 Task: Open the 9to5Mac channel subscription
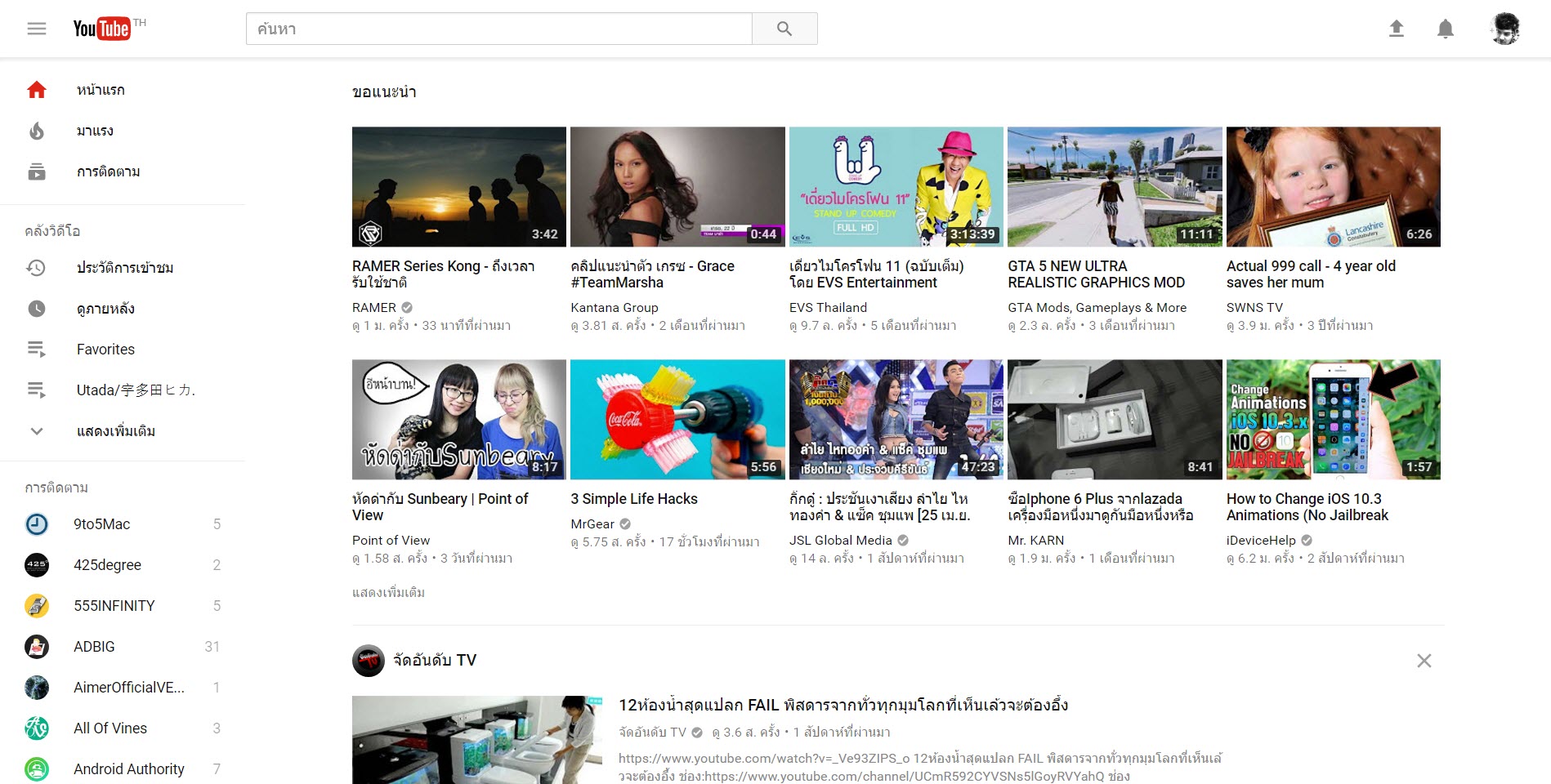(x=101, y=524)
